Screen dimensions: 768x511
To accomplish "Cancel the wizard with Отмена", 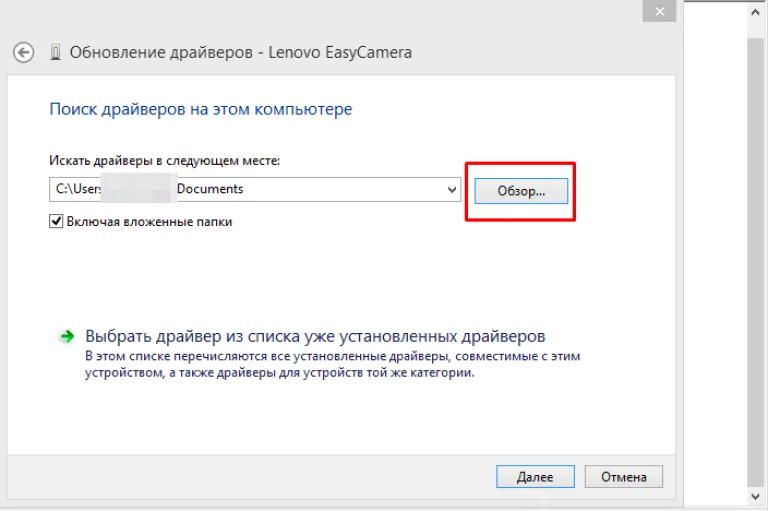I will (x=624, y=477).
